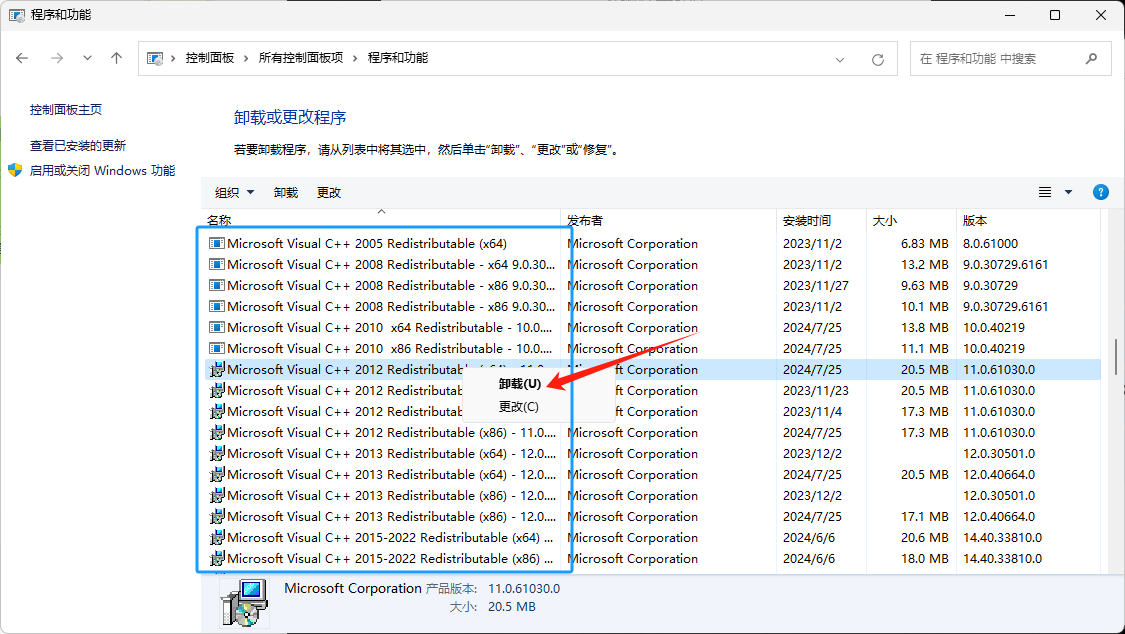The image size is (1125, 634).
Task: Click icon of 2013 (x64) row sized 20.5 MB
Action: (217, 474)
